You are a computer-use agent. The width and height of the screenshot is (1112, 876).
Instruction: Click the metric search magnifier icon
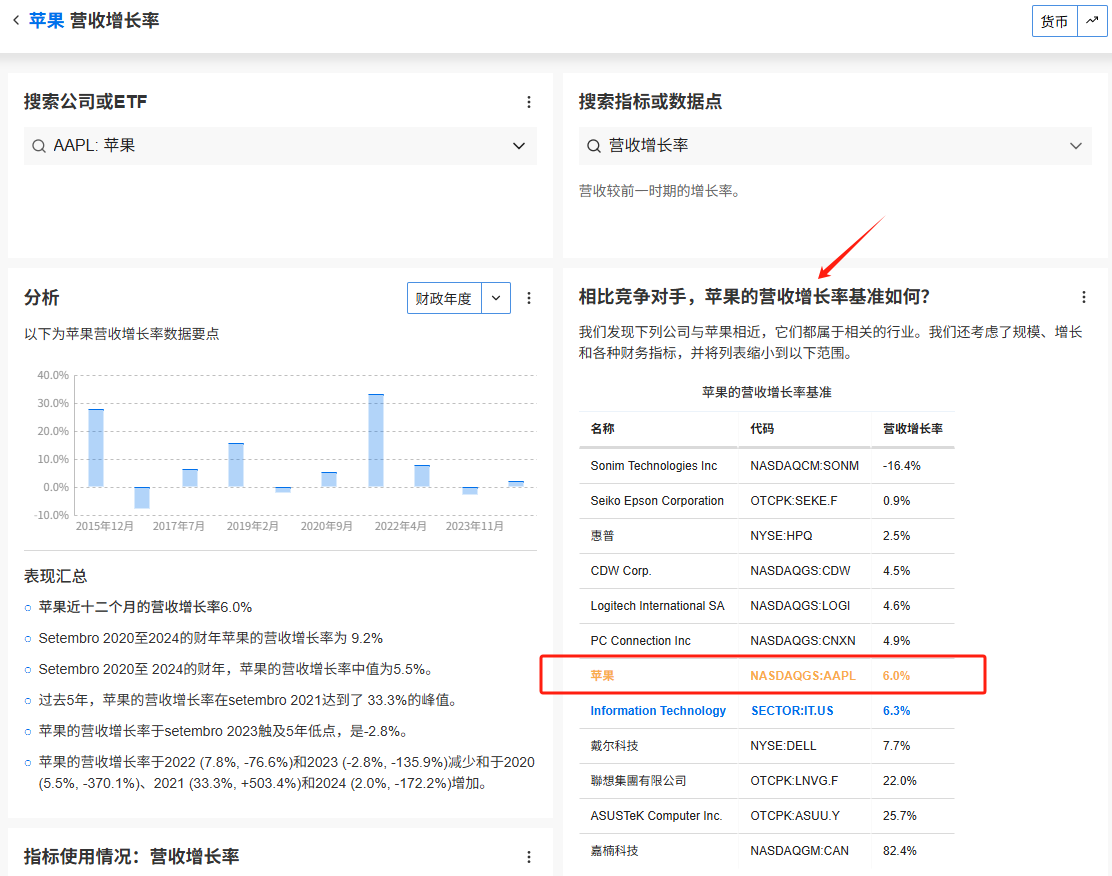click(x=594, y=146)
